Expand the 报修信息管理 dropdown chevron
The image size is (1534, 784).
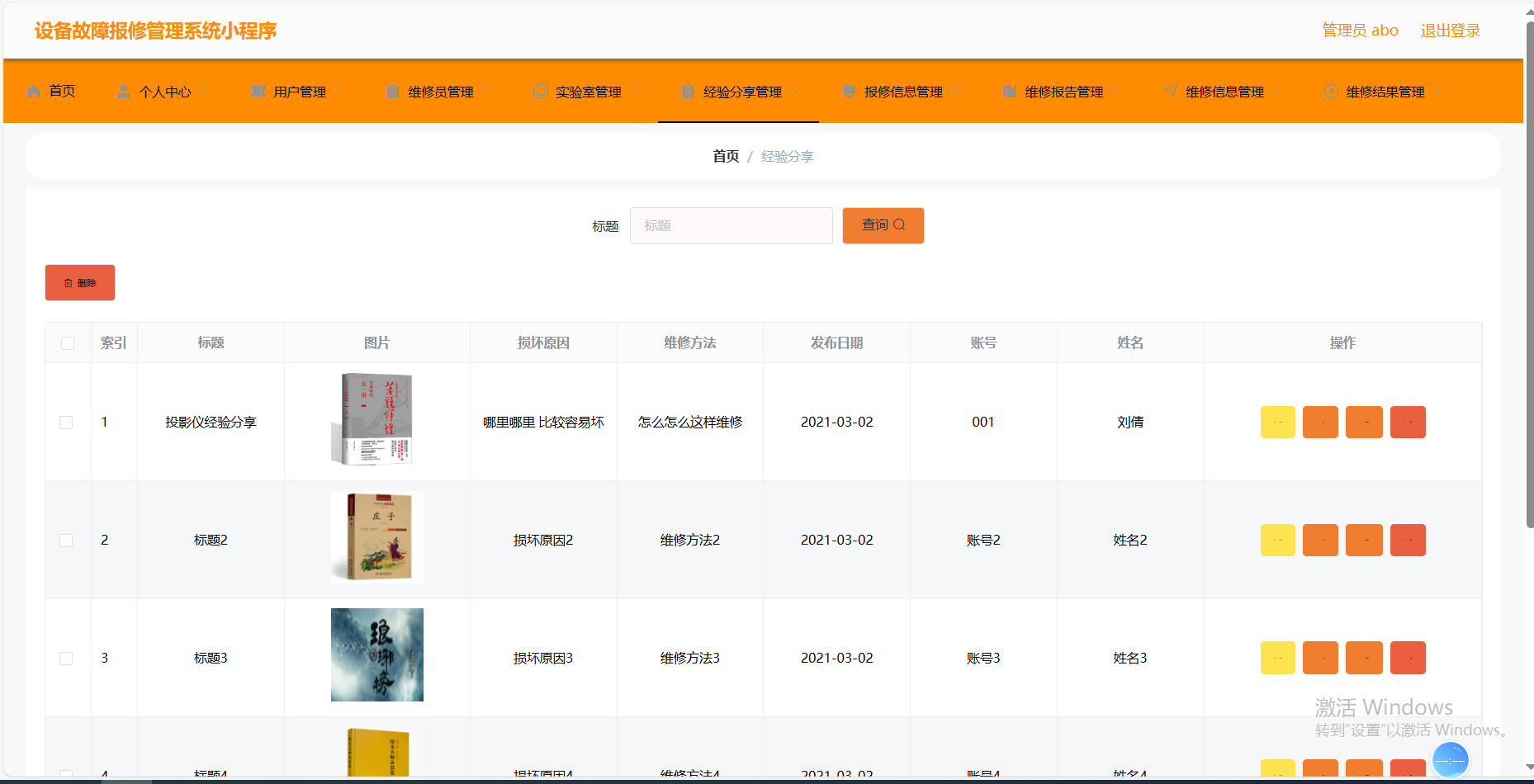point(956,90)
